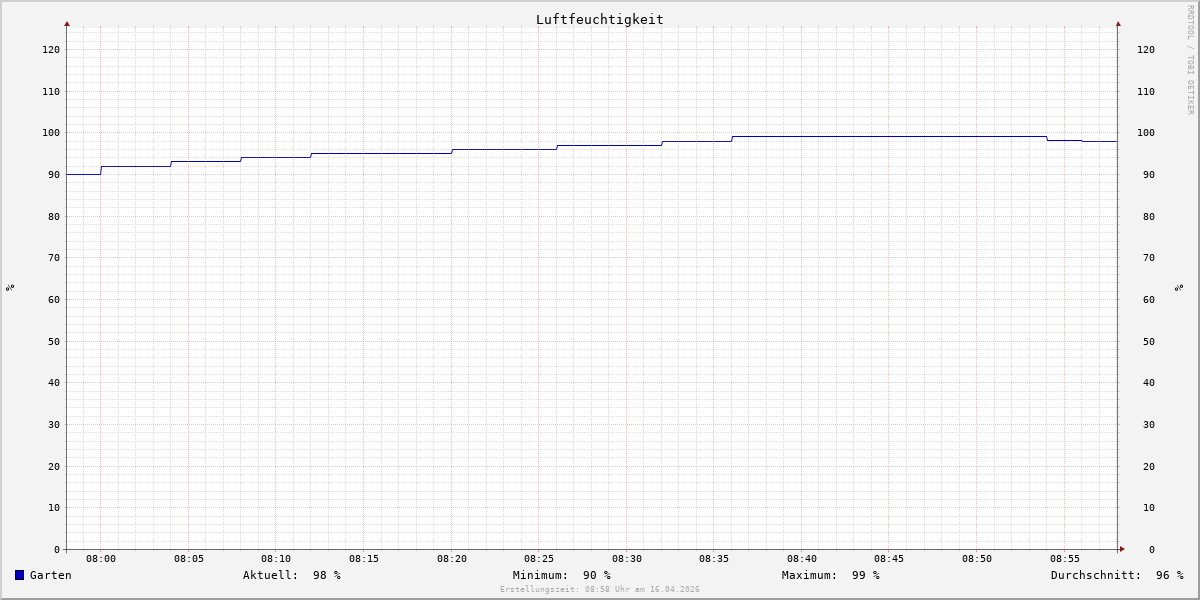Screen dimensions: 1200x600
Task: Click the Maximum: 99 % value
Action: [831, 575]
